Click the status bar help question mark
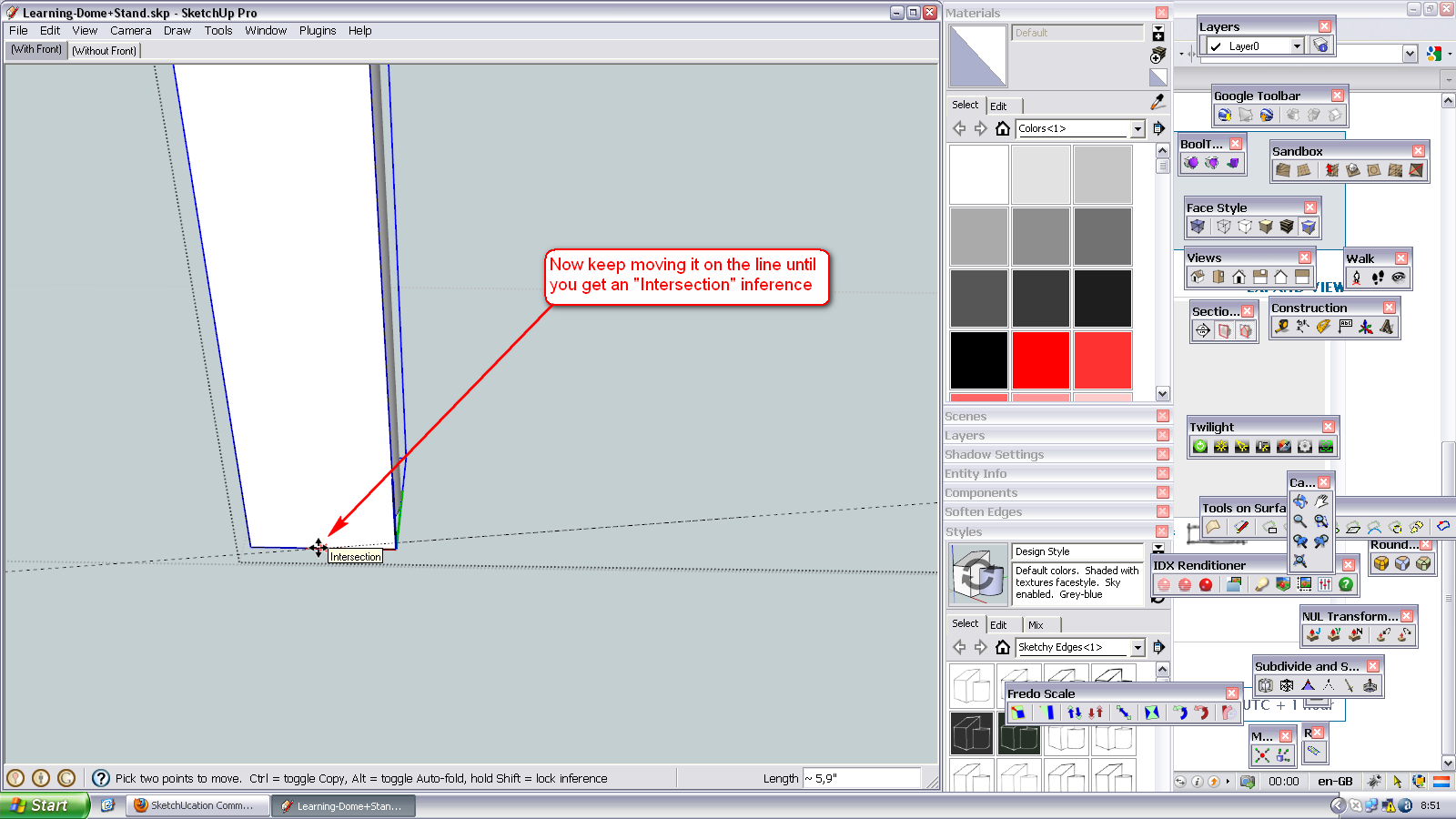 pyautogui.click(x=101, y=778)
